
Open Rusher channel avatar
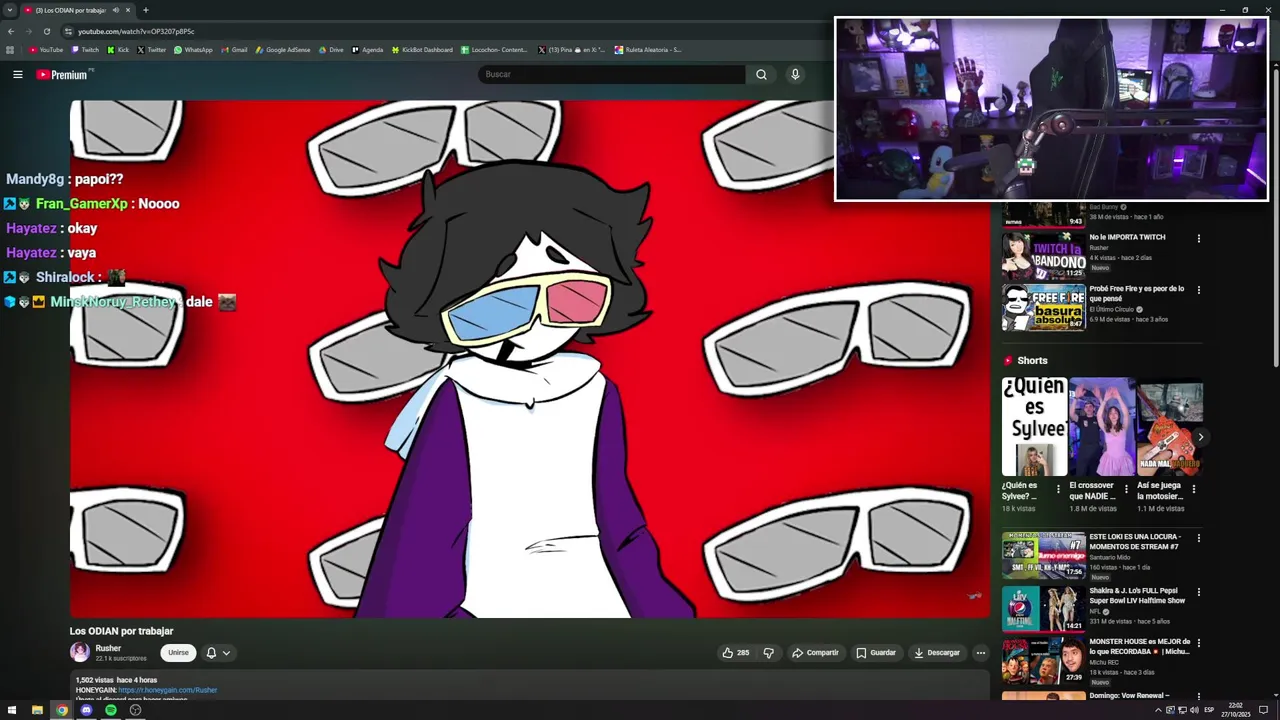point(80,652)
